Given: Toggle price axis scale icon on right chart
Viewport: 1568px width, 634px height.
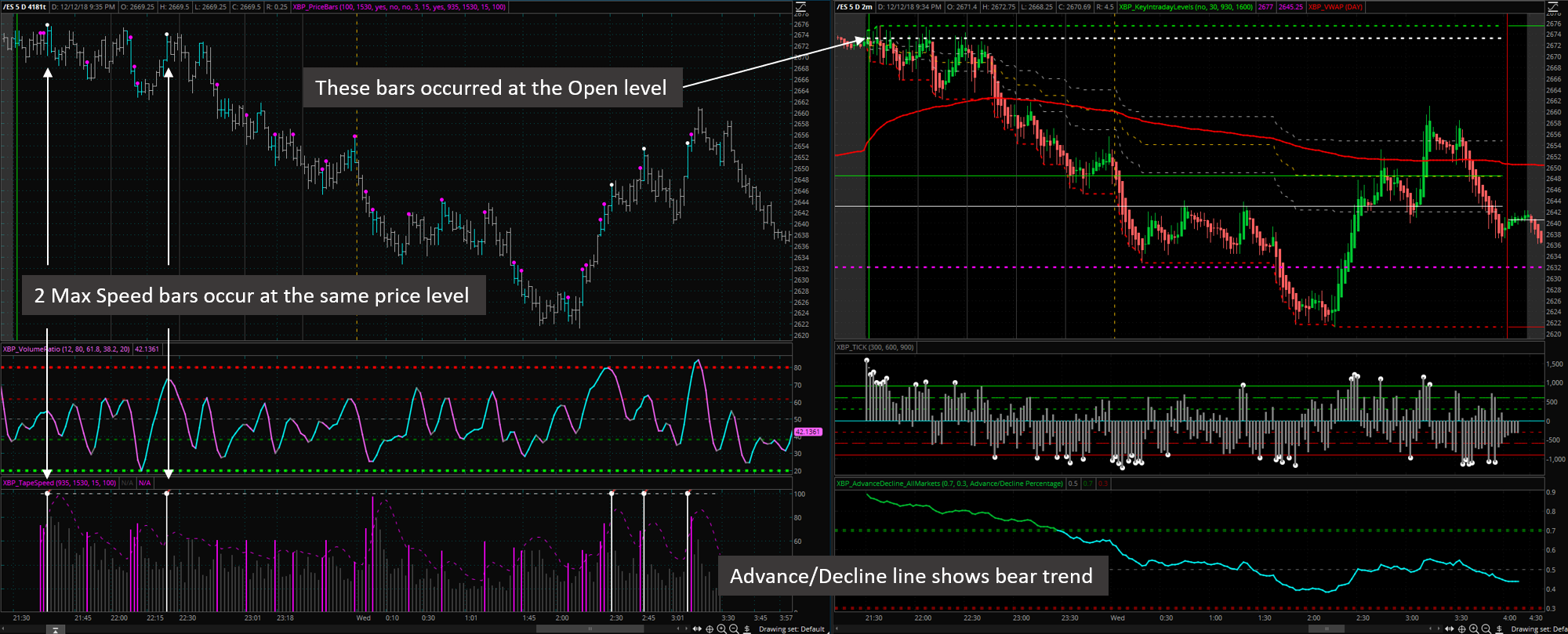Looking at the screenshot, I should point(1553,7).
